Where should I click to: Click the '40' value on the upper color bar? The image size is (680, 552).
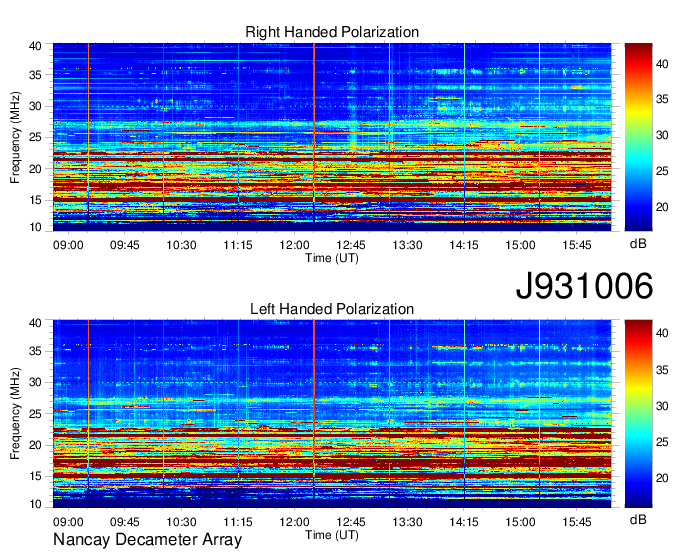click(662, 64)
